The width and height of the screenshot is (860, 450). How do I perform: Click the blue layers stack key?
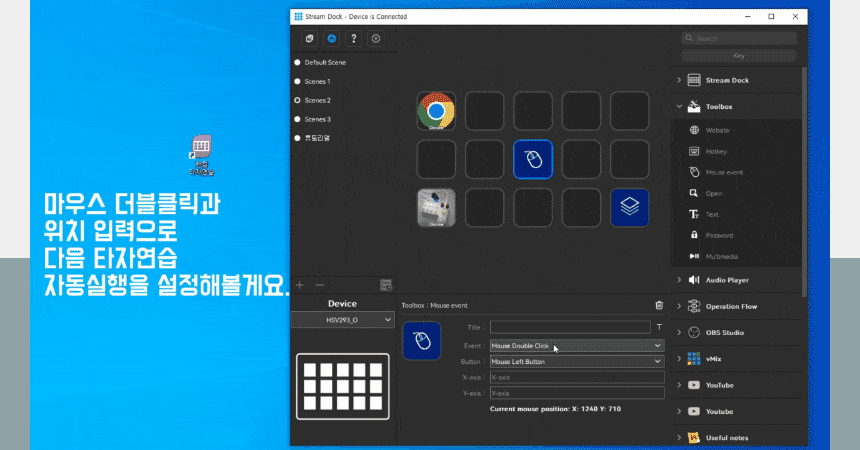(x=630, y=208)
